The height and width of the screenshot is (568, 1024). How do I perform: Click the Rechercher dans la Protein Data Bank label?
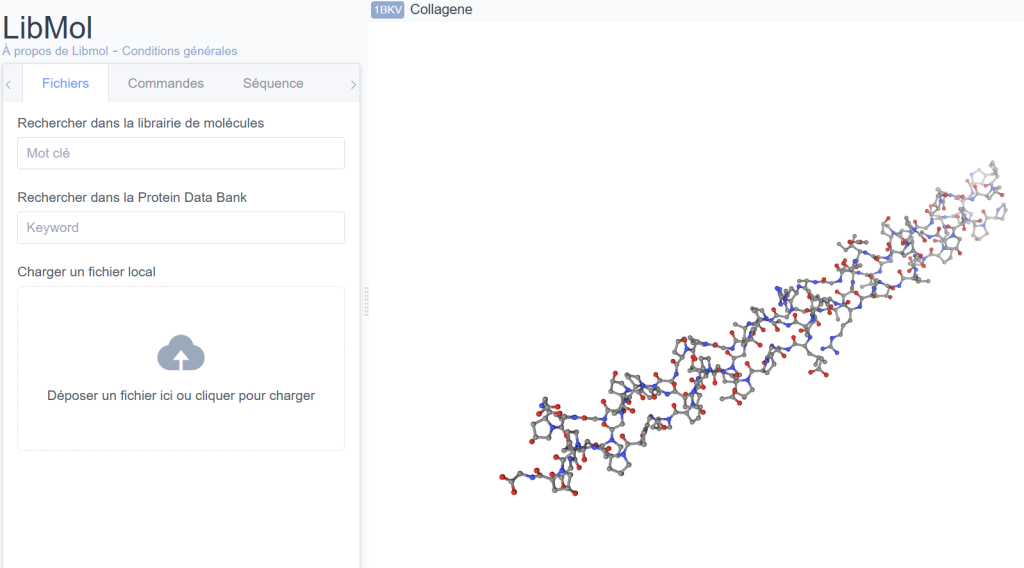pyautogui.click(x=132, y=197)
